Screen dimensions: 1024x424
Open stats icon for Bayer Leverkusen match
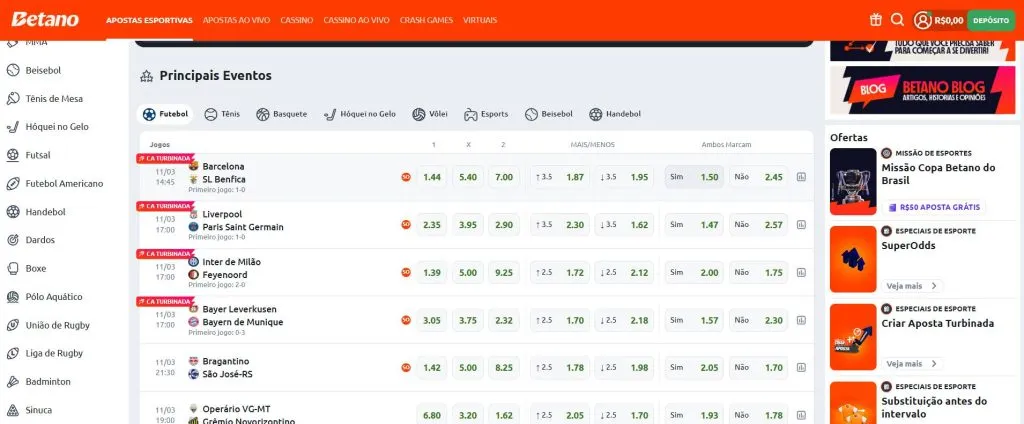(x=801, y=320)
